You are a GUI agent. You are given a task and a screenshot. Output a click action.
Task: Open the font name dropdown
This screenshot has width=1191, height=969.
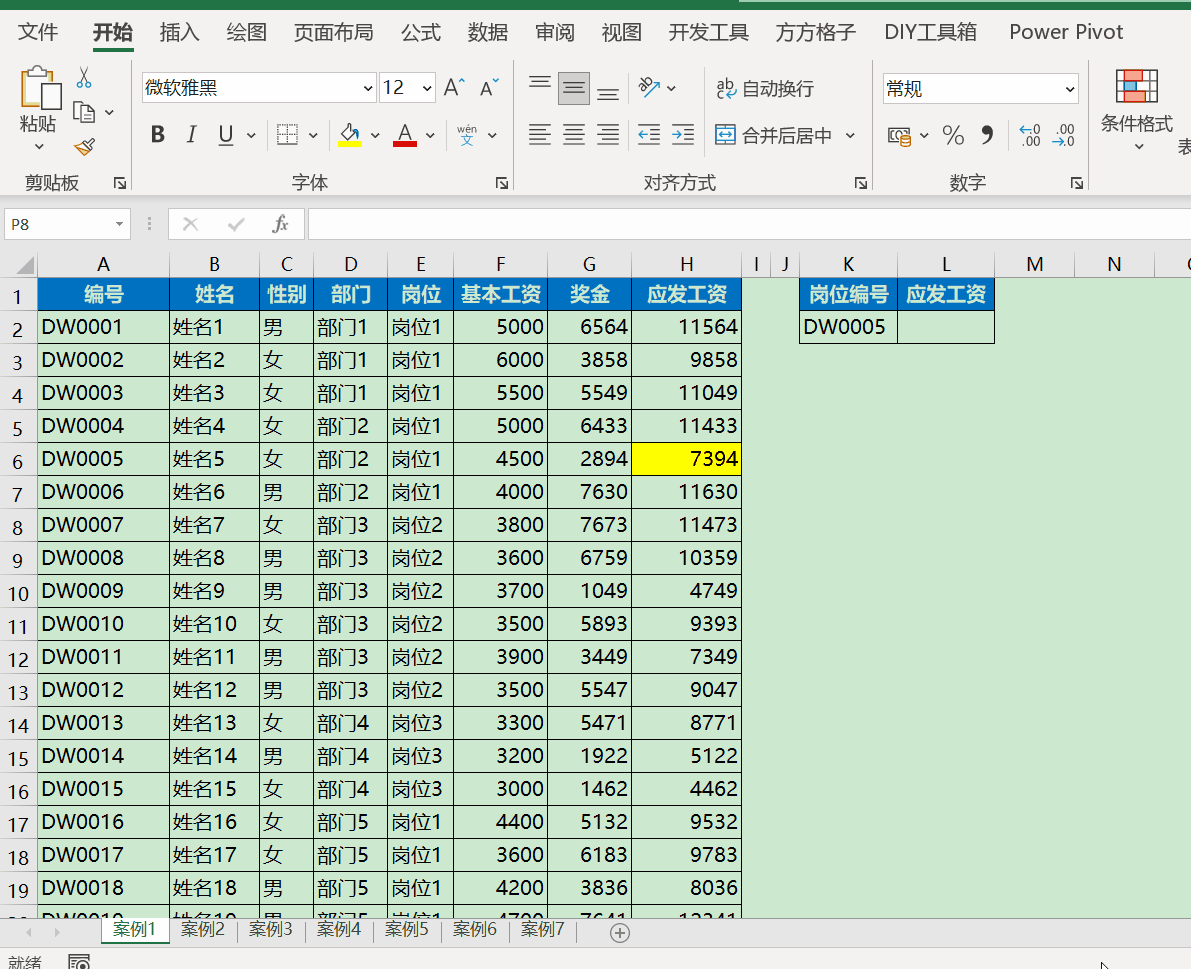(x=366, y=88)
